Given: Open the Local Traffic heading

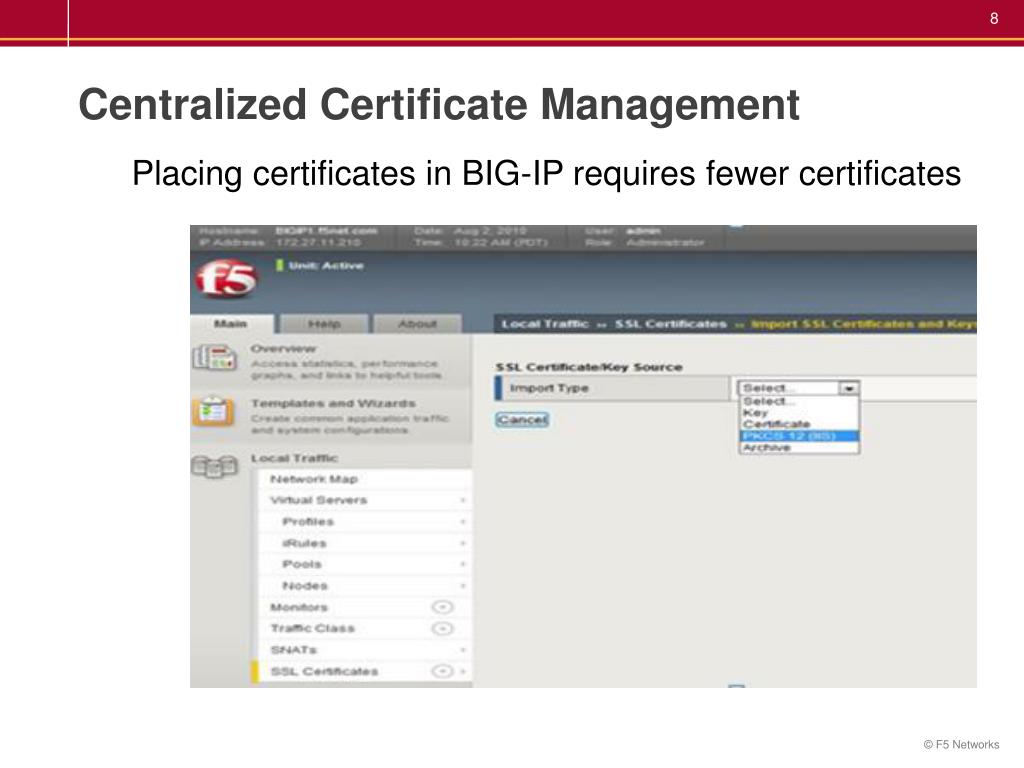Looking at the screenshot, I should tap(295, 458).
